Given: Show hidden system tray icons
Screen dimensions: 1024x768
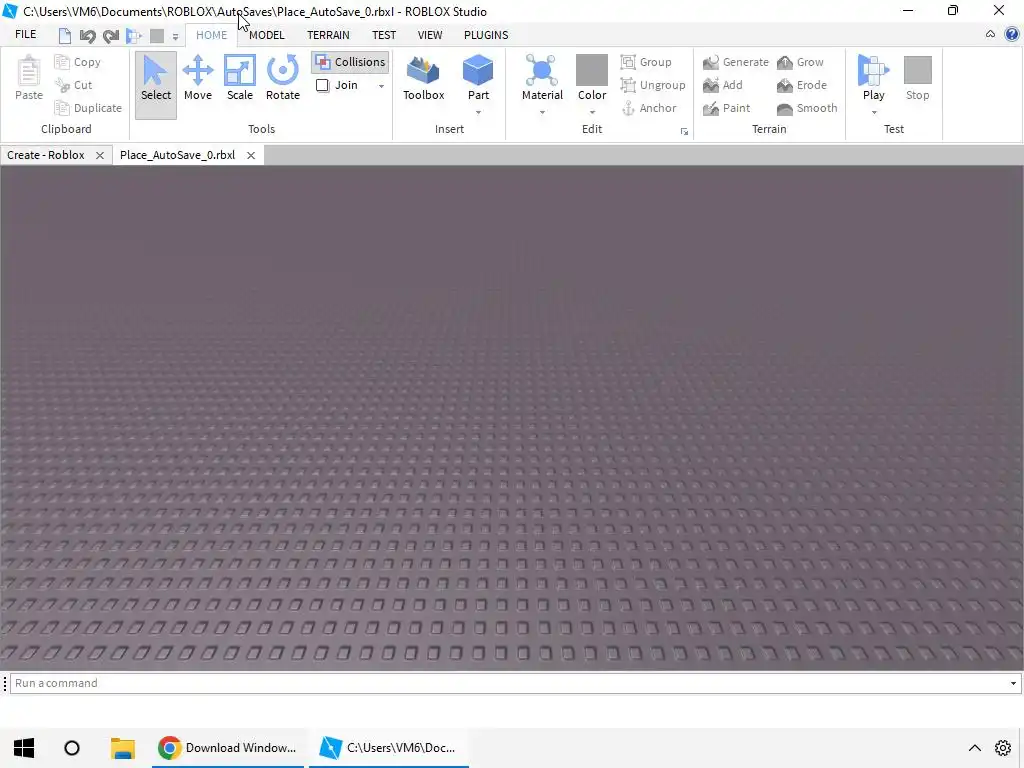Looking at the screenshot, I should point(974,748).
